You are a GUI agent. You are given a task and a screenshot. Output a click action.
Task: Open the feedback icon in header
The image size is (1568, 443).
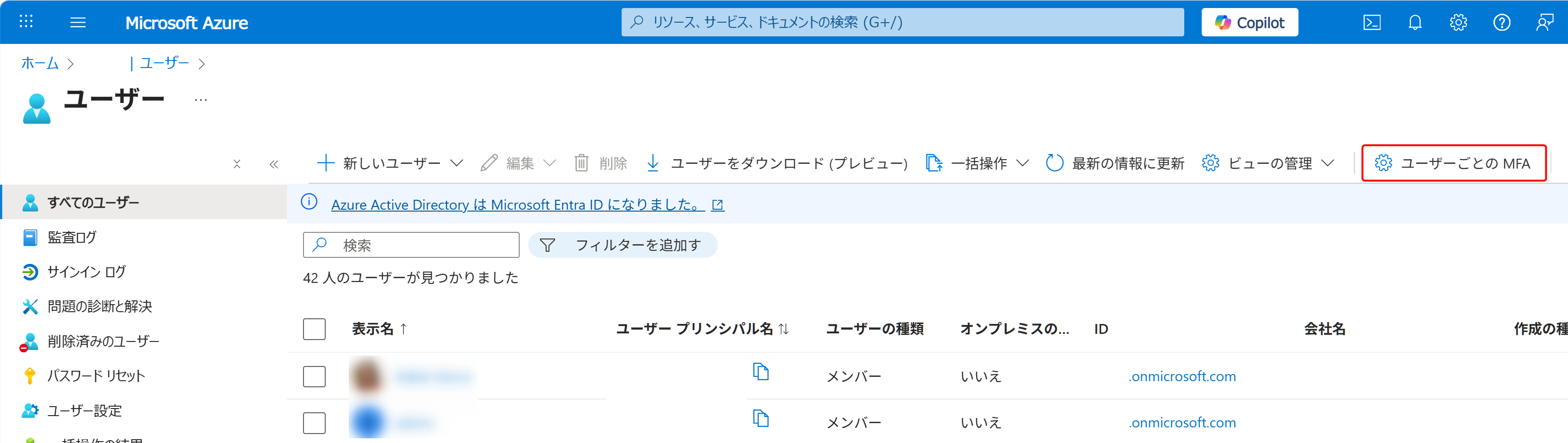tap(1544, 23)
